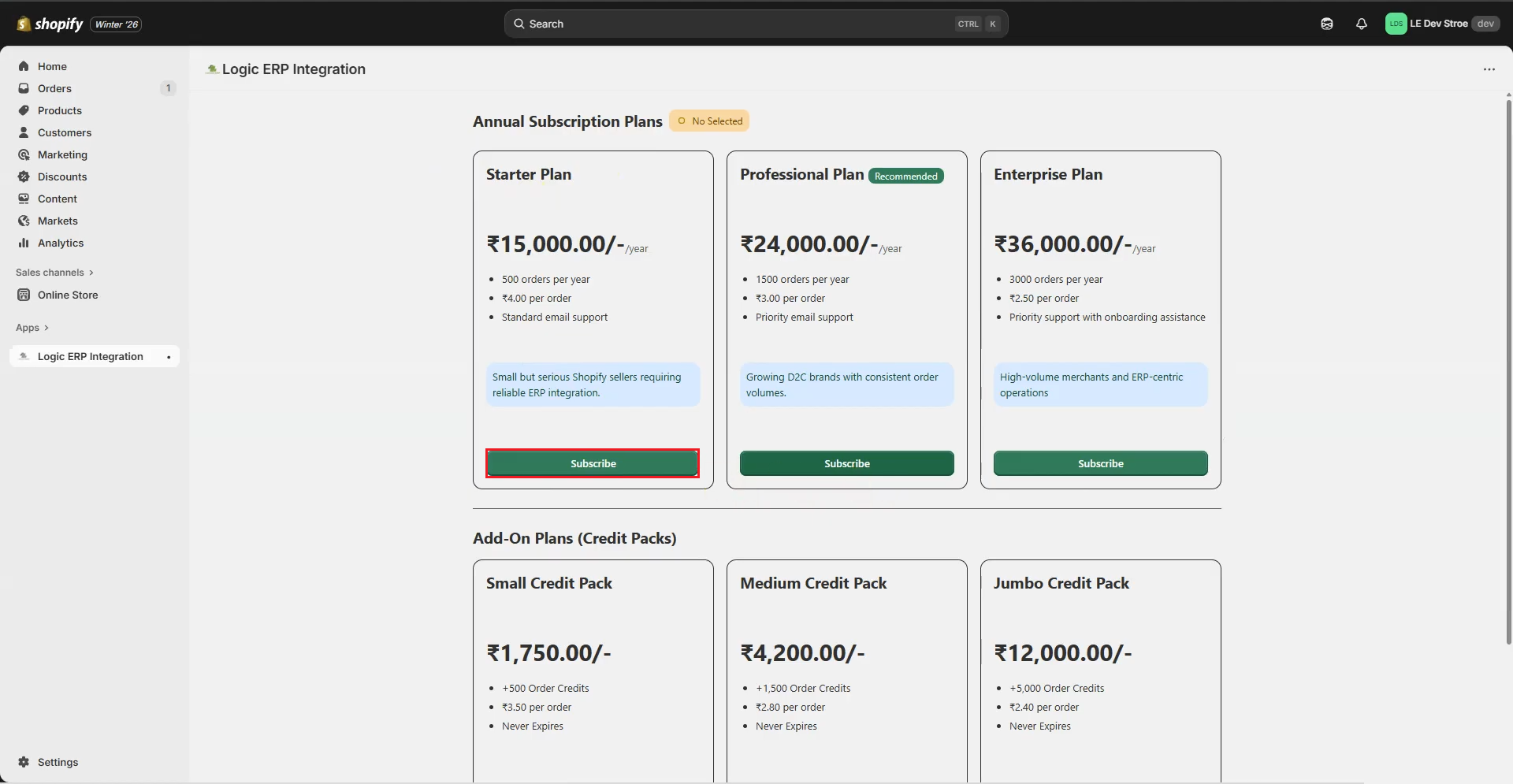Subscribe to the Starter Plan
The image size is (1513, 784).
point(593,463)
